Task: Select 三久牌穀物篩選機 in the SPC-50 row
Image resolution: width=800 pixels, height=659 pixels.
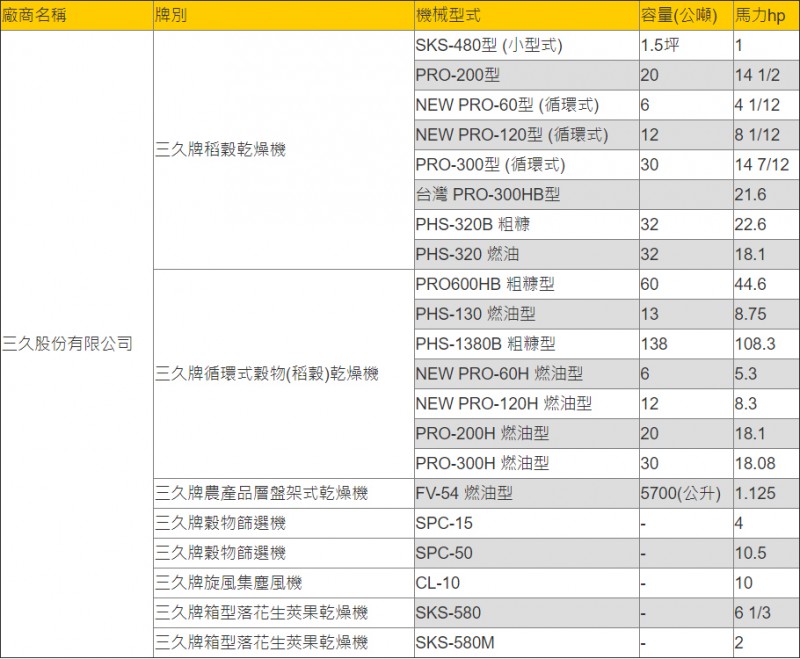Action: [284, 553]
